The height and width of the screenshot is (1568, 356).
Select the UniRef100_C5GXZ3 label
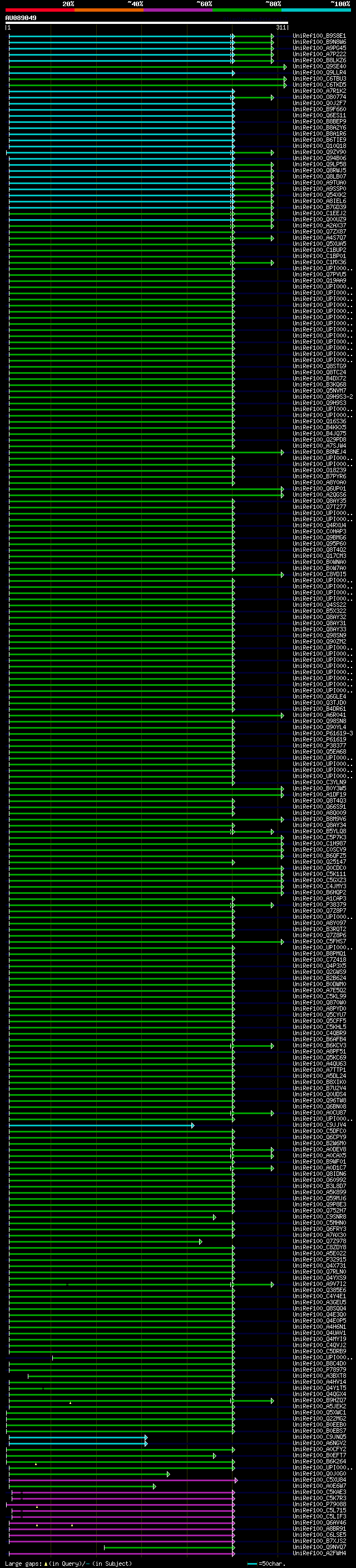(319, 880)
